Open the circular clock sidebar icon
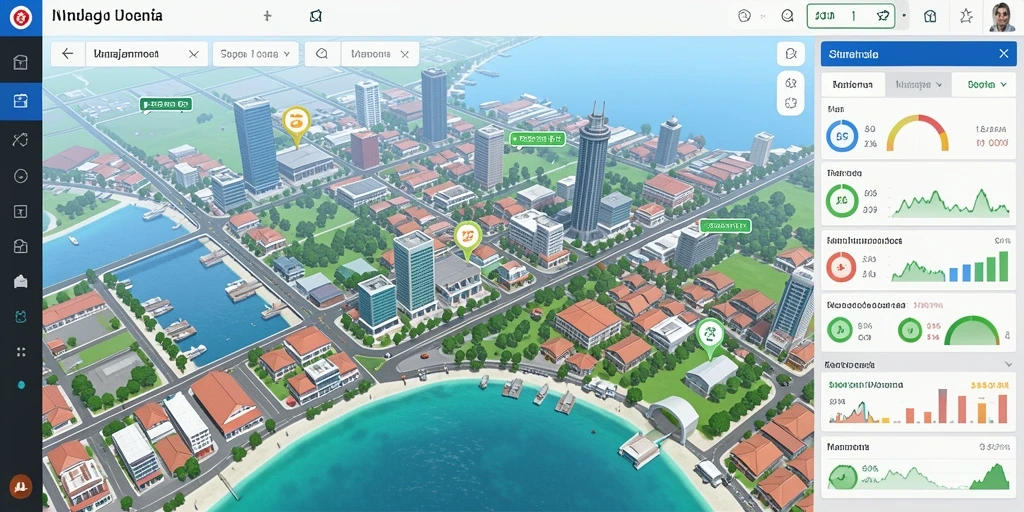The image size is (1024, 512). tap(21, 176)
